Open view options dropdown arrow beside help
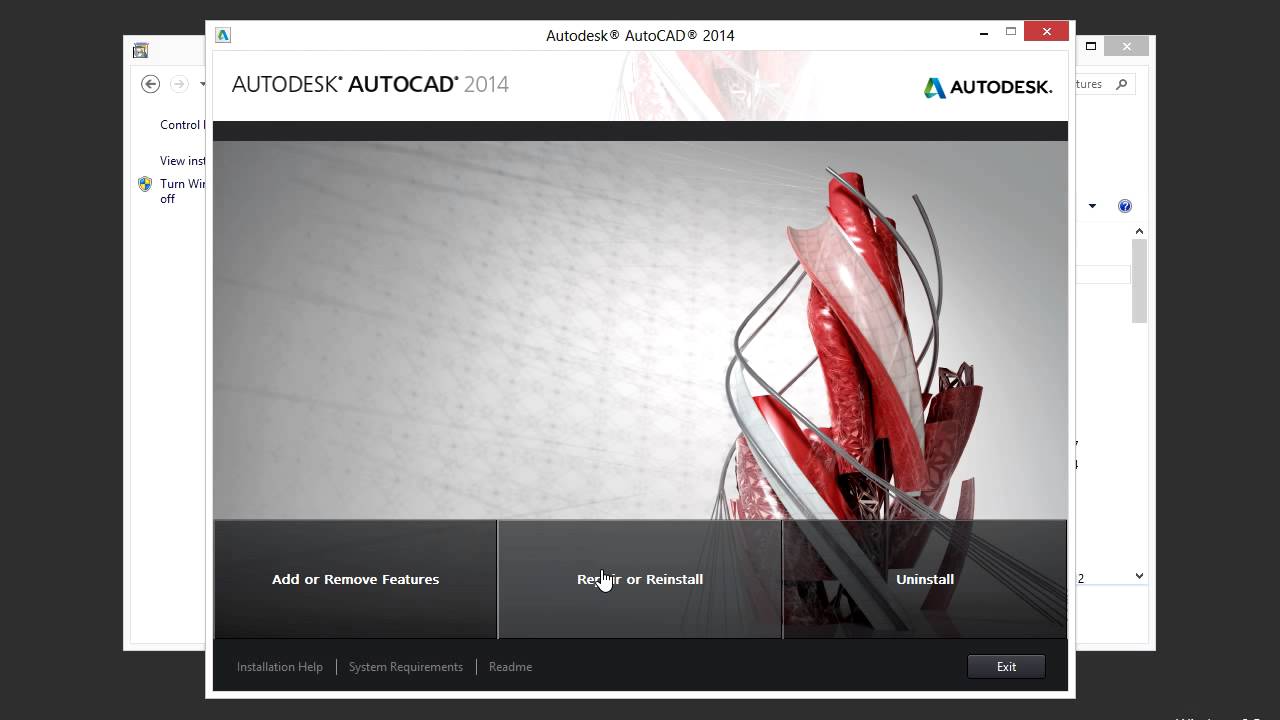 tap(1092, 206)
